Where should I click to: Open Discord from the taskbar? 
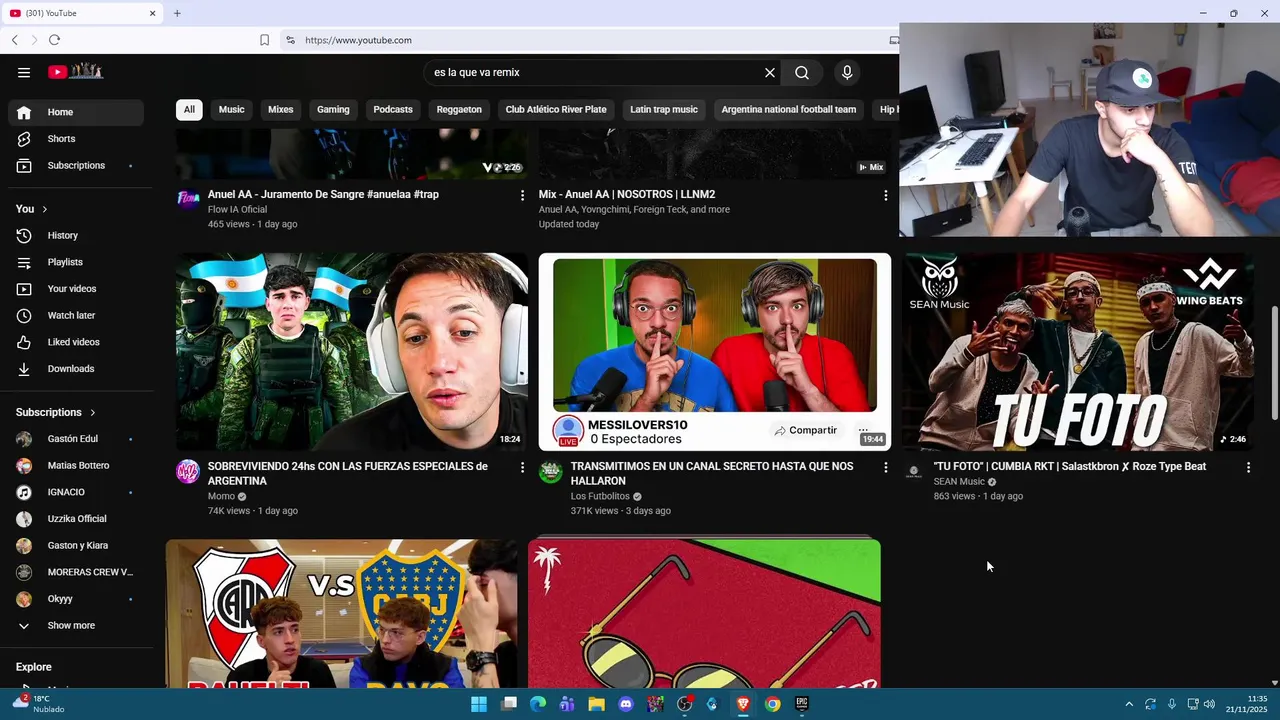626,704
